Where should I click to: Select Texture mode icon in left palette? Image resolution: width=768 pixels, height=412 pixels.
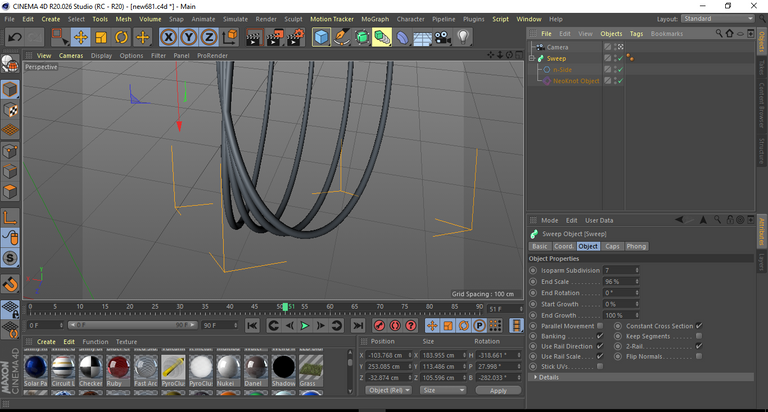[x=10, y=110]
